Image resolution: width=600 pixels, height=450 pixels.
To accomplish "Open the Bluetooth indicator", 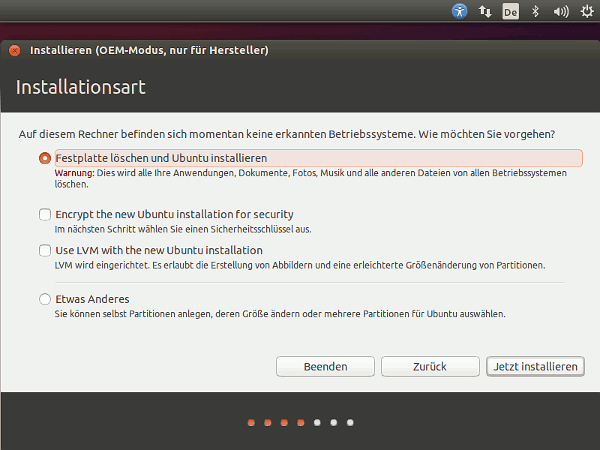I will point(535,11).
